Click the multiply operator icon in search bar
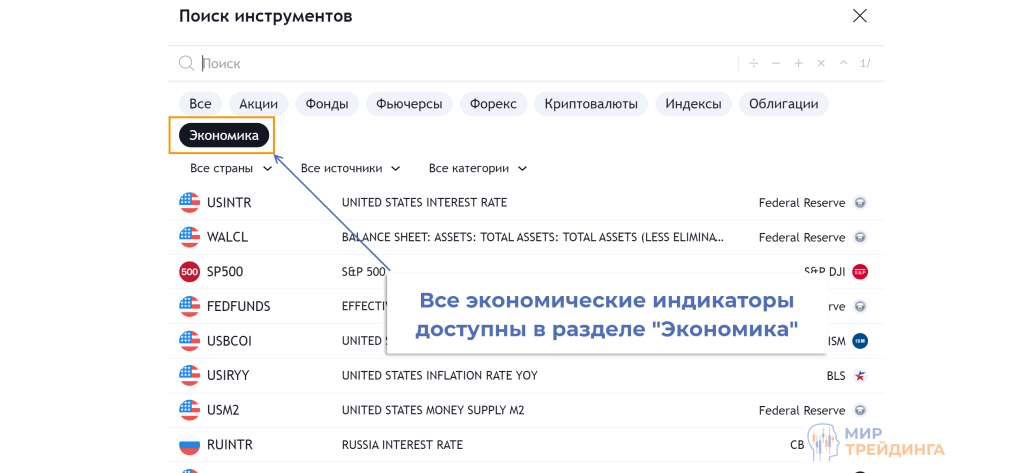Screen dimensions: 1024x473 [821, 63]
